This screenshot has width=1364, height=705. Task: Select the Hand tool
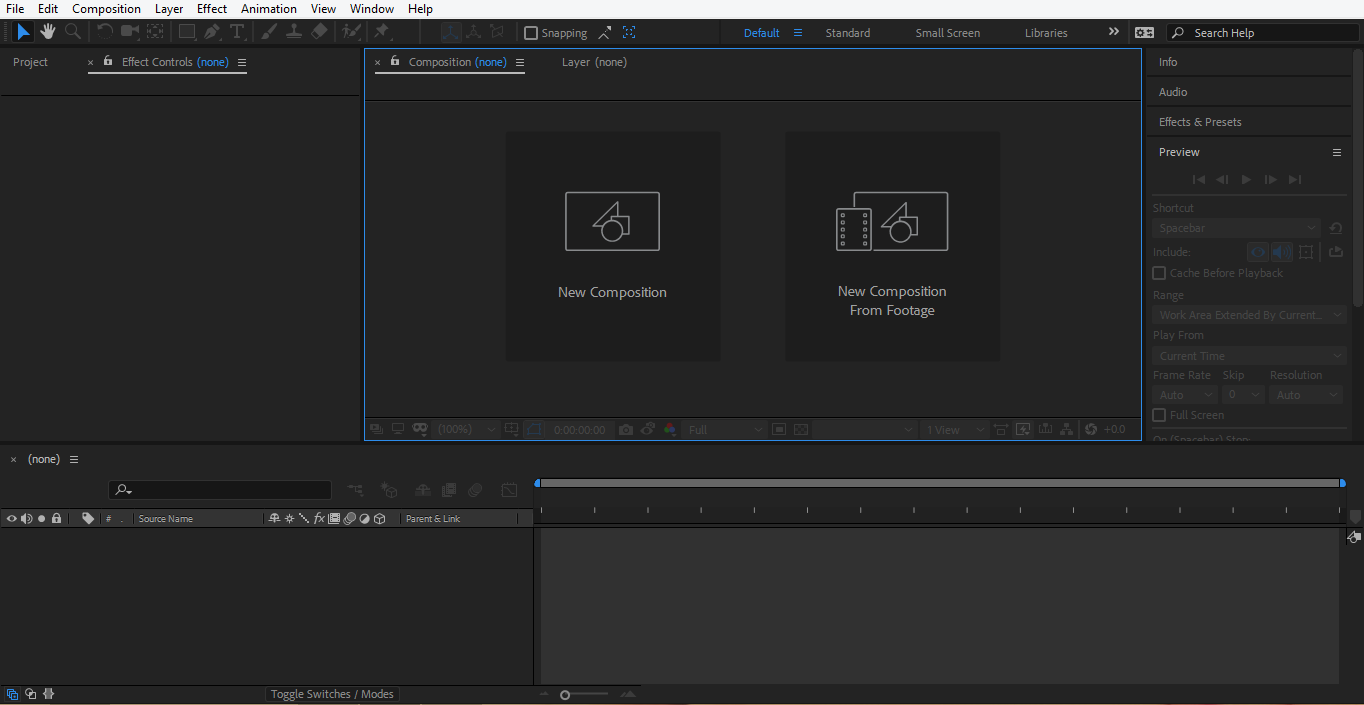tap(47, 32)
